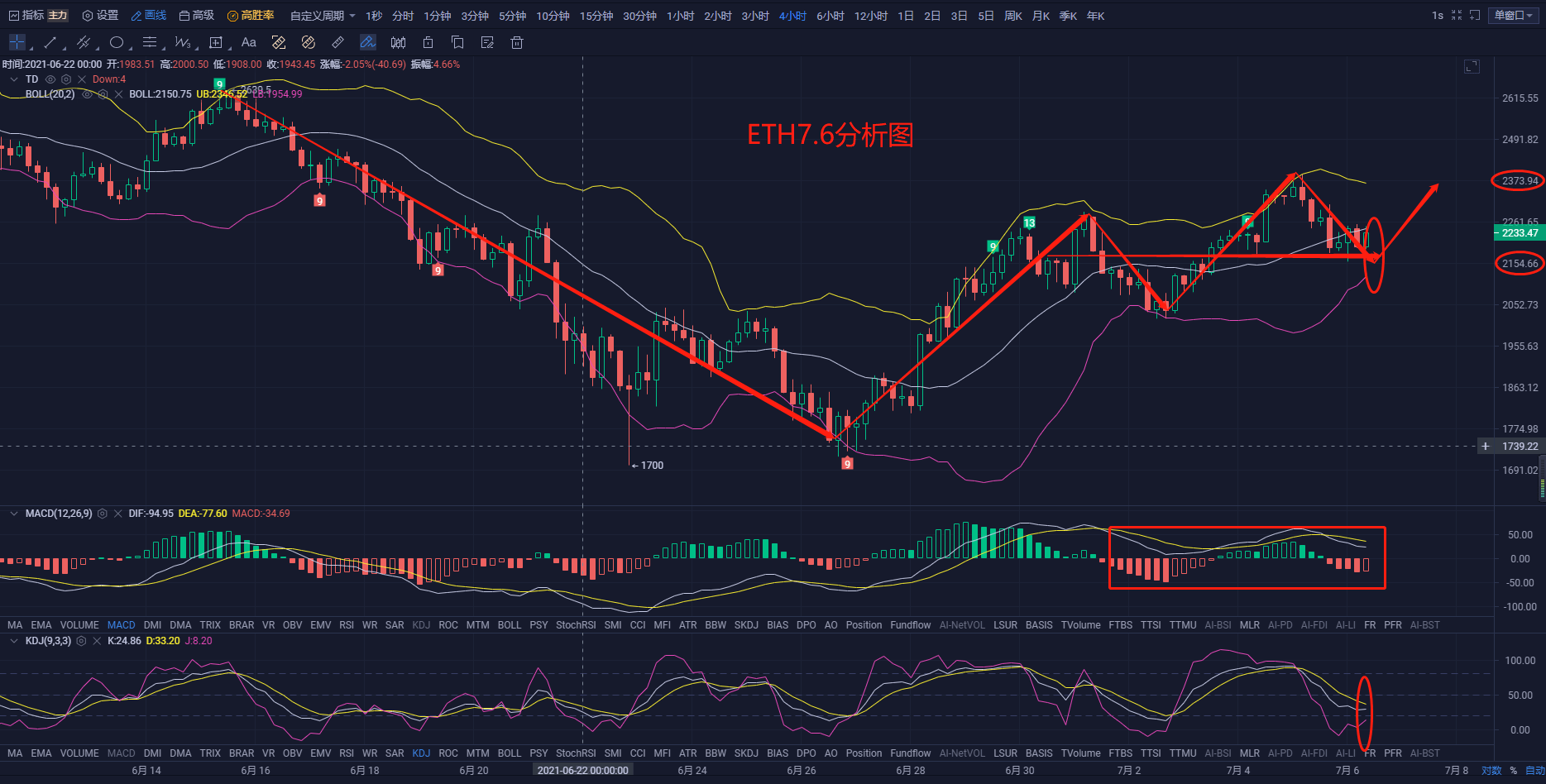Expand the trend line tool submenu arrow
This screenshot has width=1546, height=784.
coord(65,47)
